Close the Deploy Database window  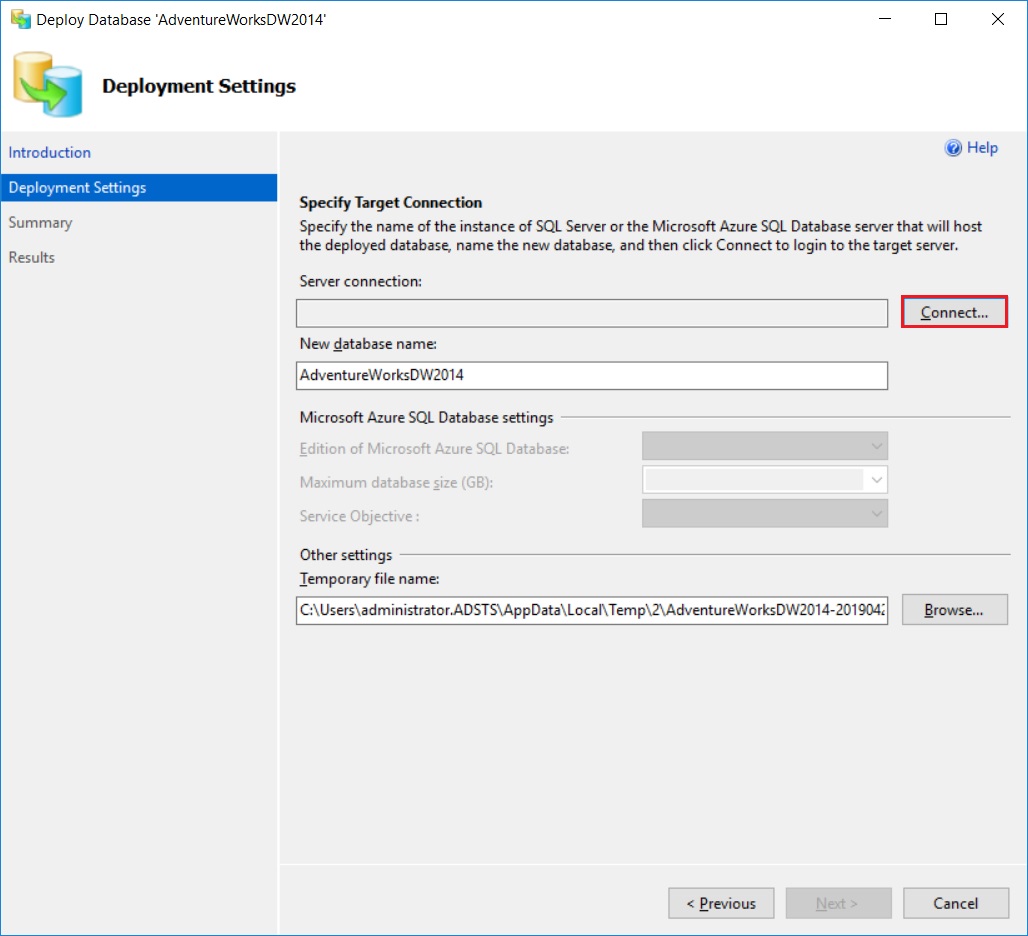click(997, 19)
